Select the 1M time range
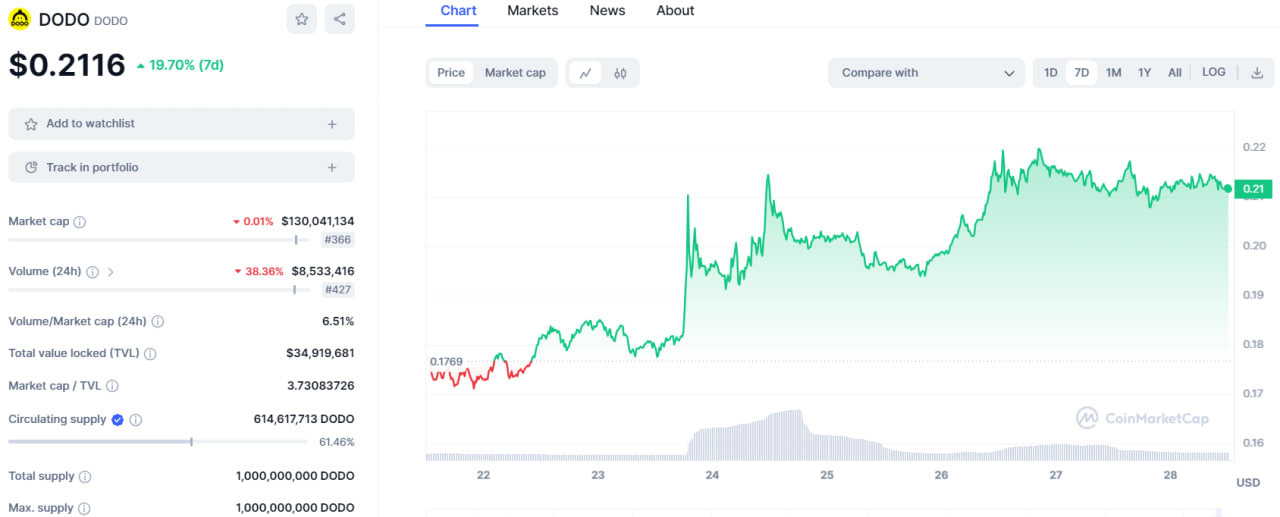 tap(1113, 73)
